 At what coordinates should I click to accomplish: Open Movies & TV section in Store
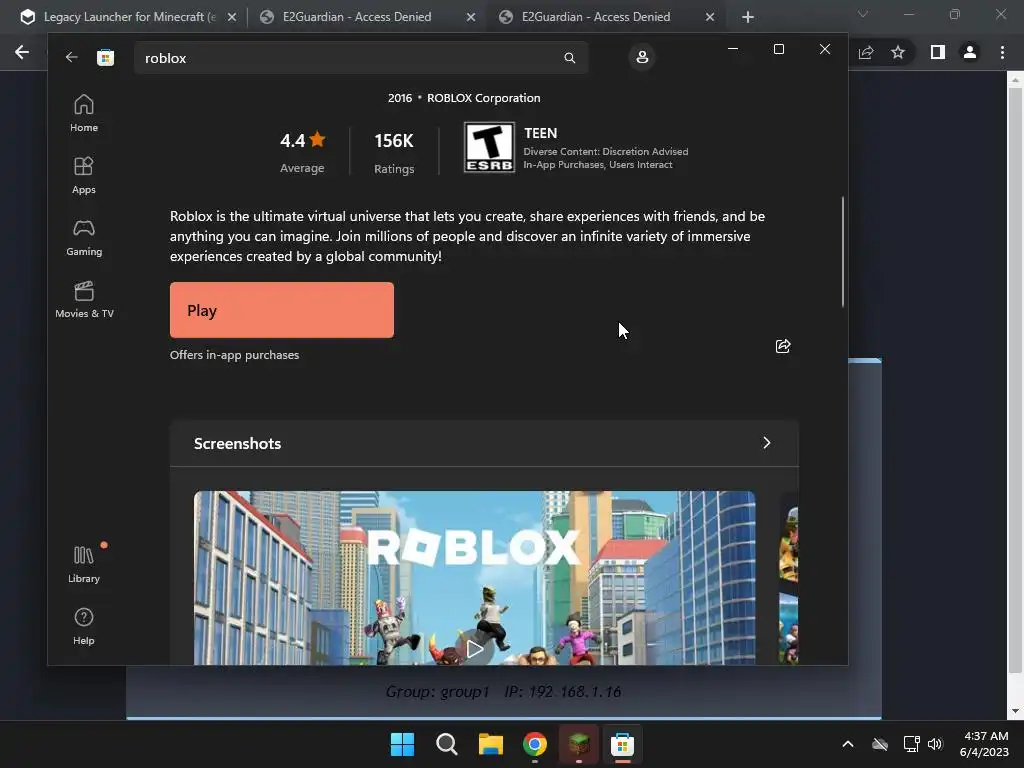[x=84, y=299]
